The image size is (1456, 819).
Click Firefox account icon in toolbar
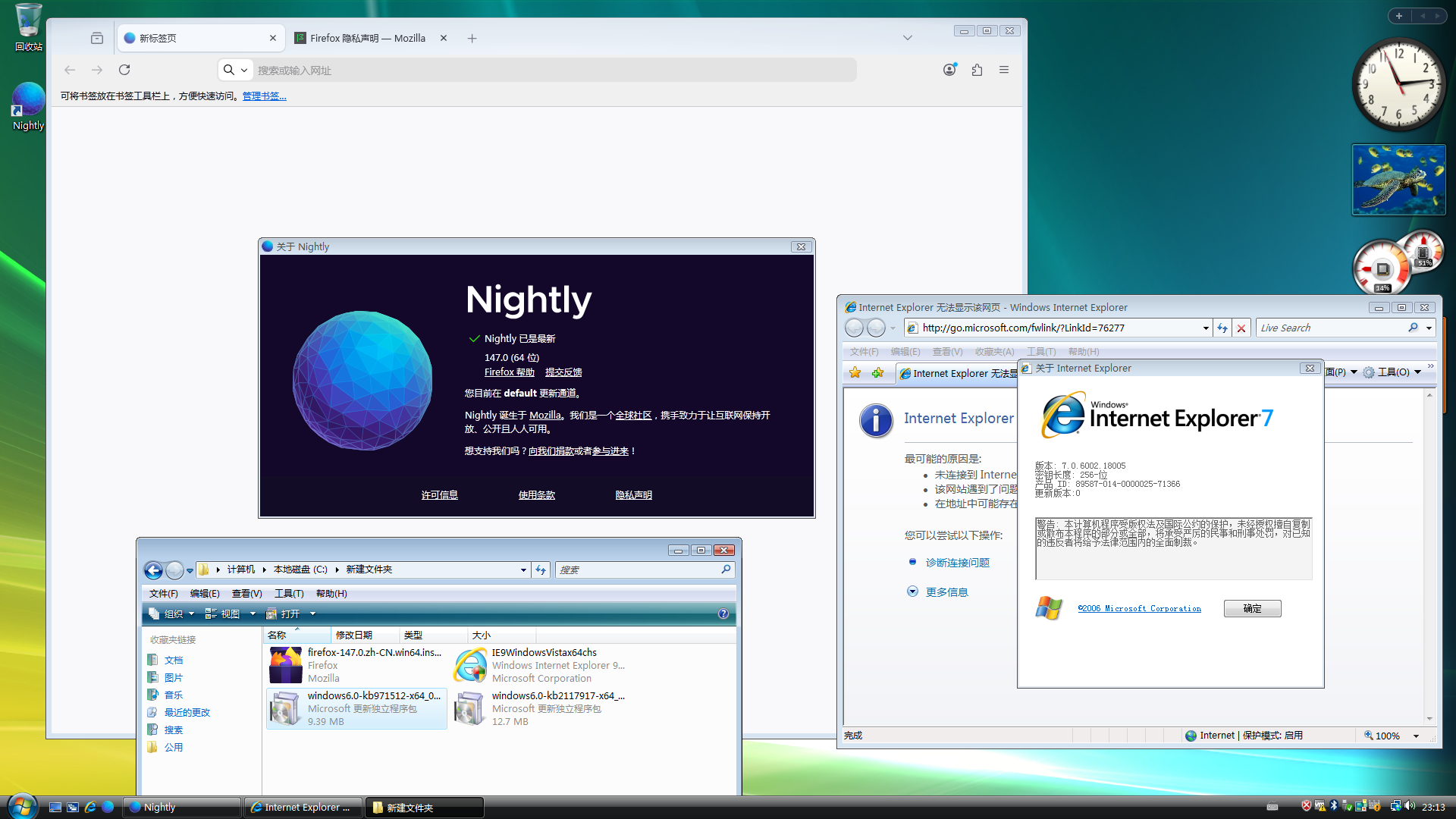pos(949,70)
